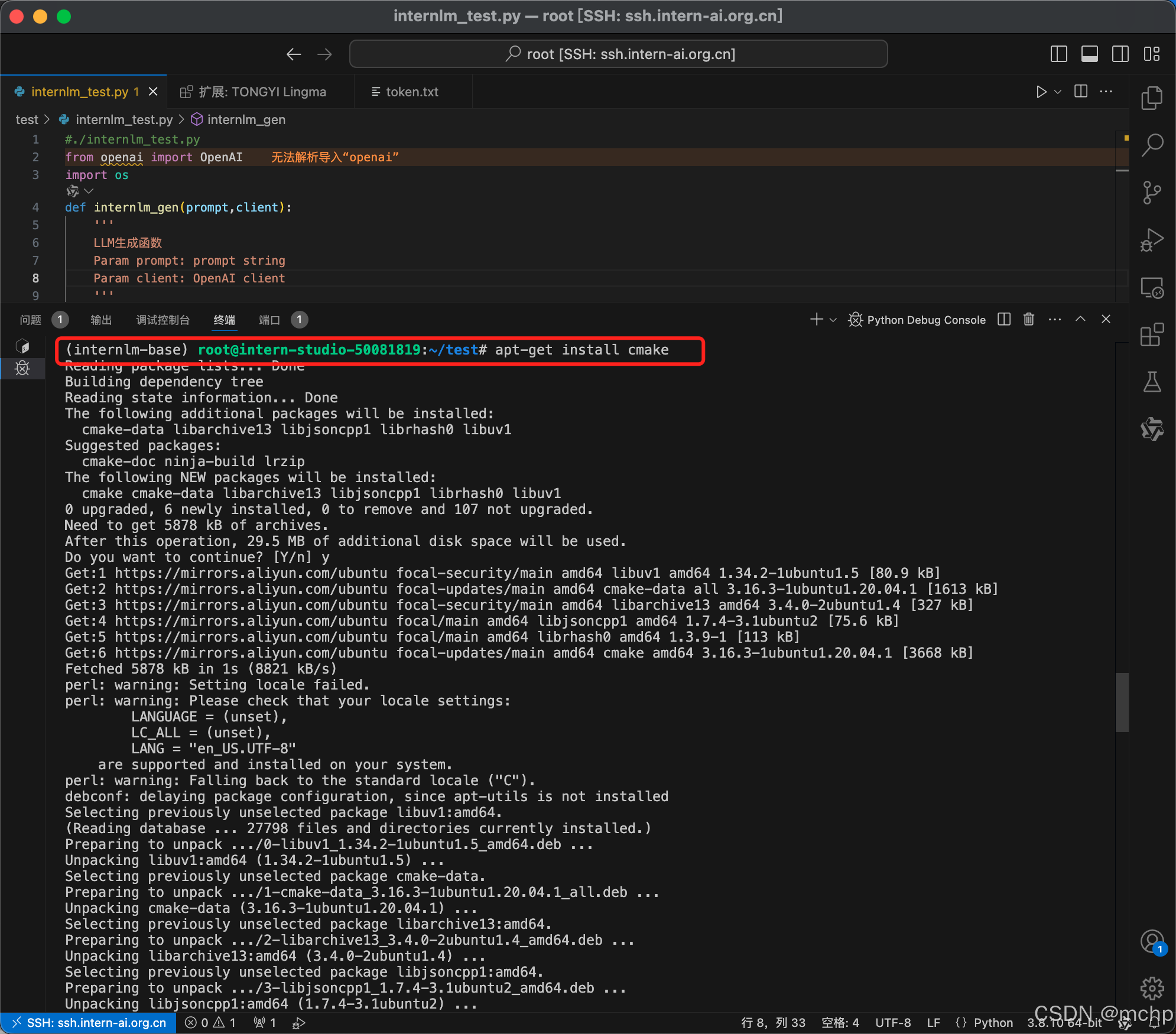Kill terminal with trash icon
Image resolution: width=1176 pixels, height=1034 pixels.
tap(1029, 320)
